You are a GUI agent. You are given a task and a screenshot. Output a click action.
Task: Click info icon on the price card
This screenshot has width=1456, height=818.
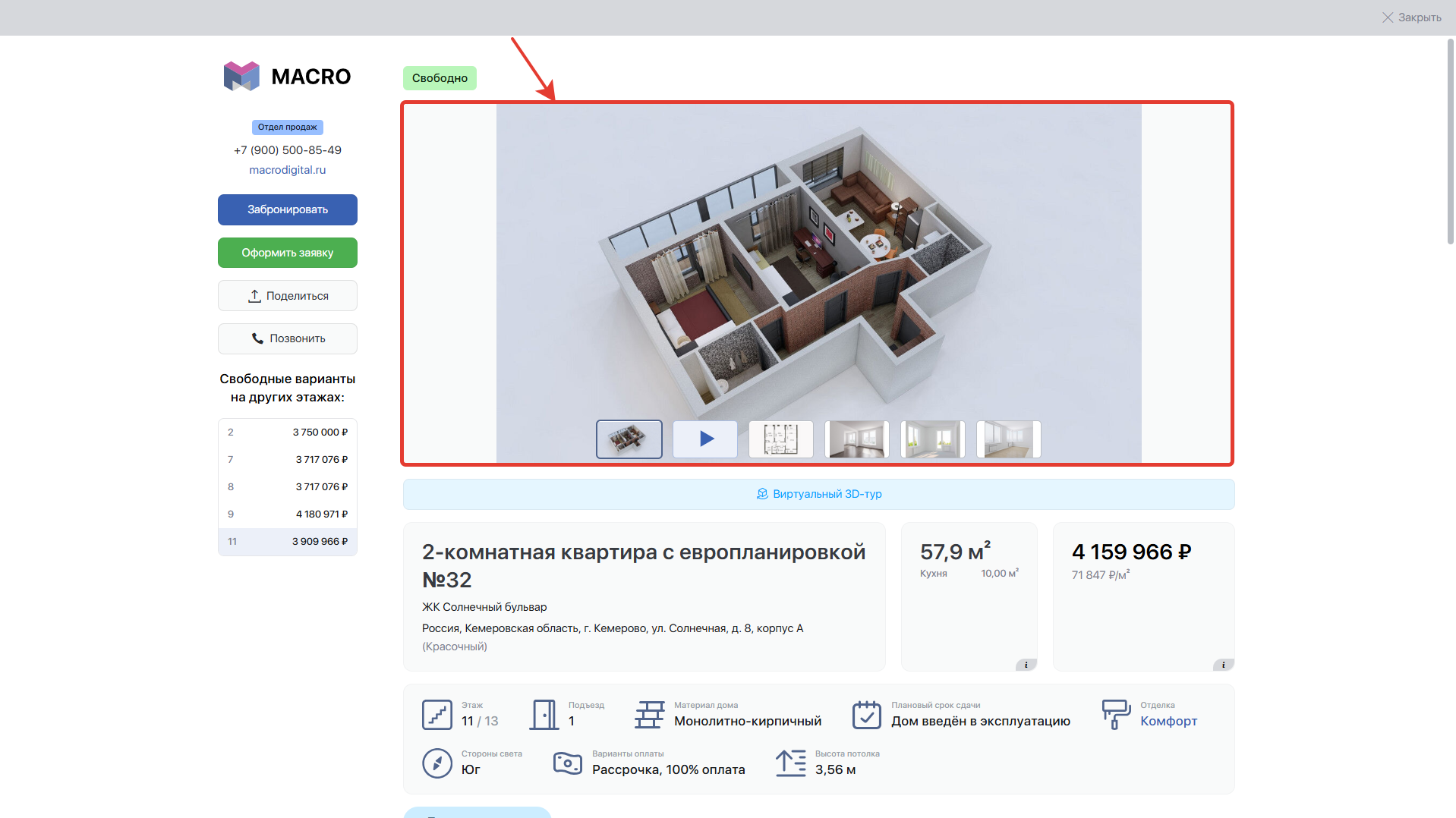pos(1222,665)
